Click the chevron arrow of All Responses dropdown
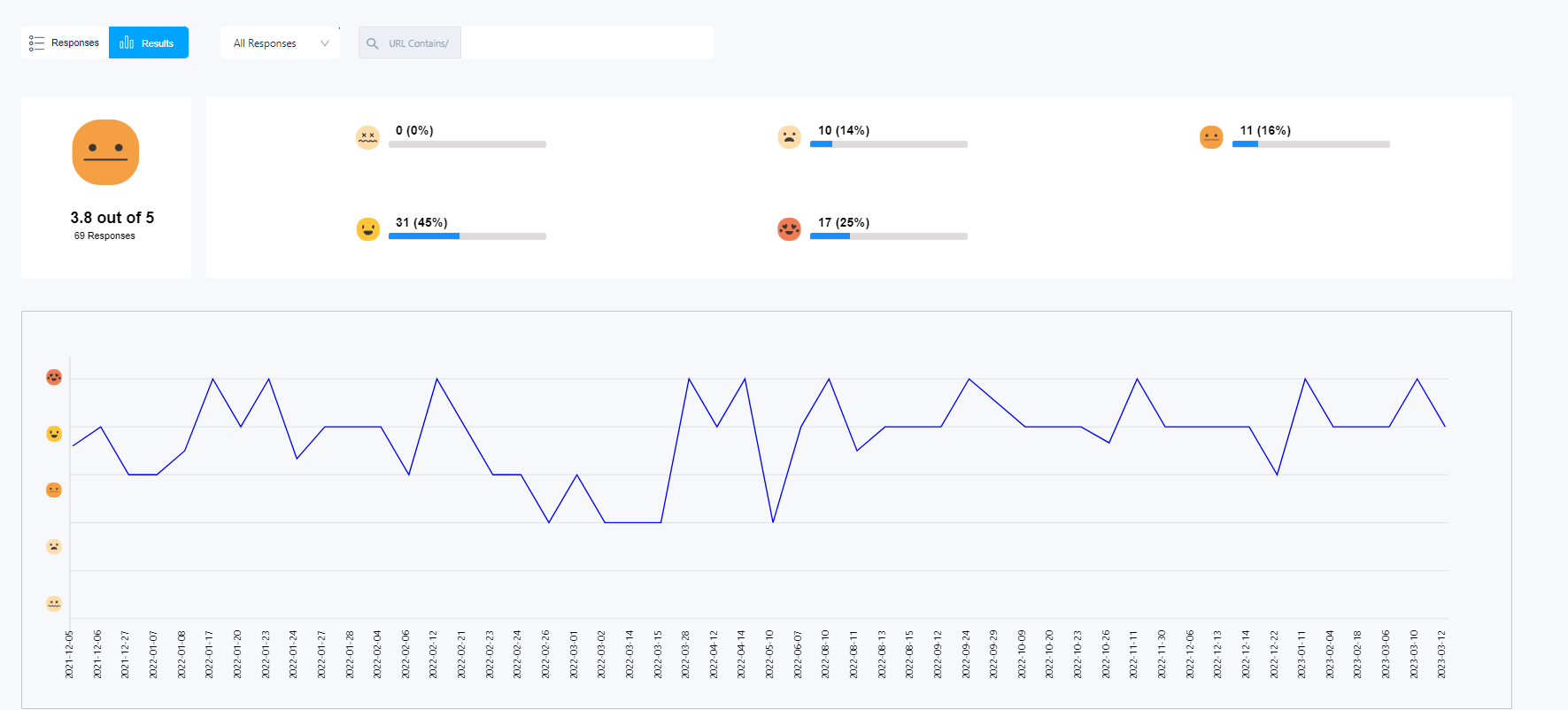Screen dimensions: 1568x710 click(325, 43)
